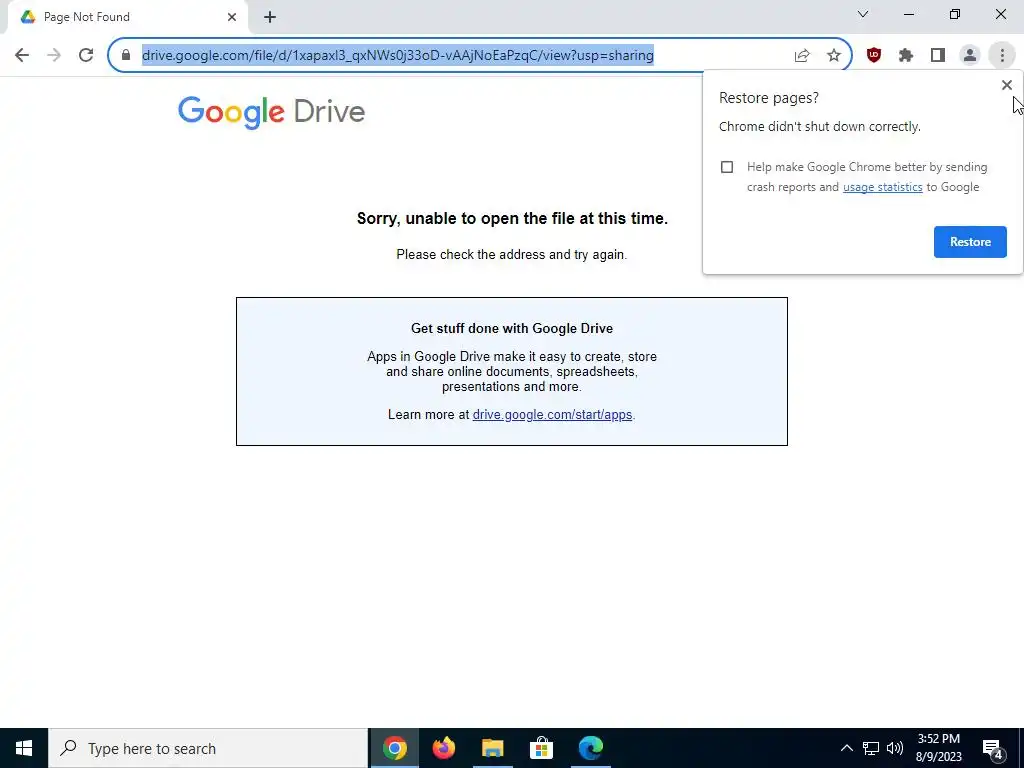View site info via the lock icon
1024x768 pixels.
(x=126, y=55)
